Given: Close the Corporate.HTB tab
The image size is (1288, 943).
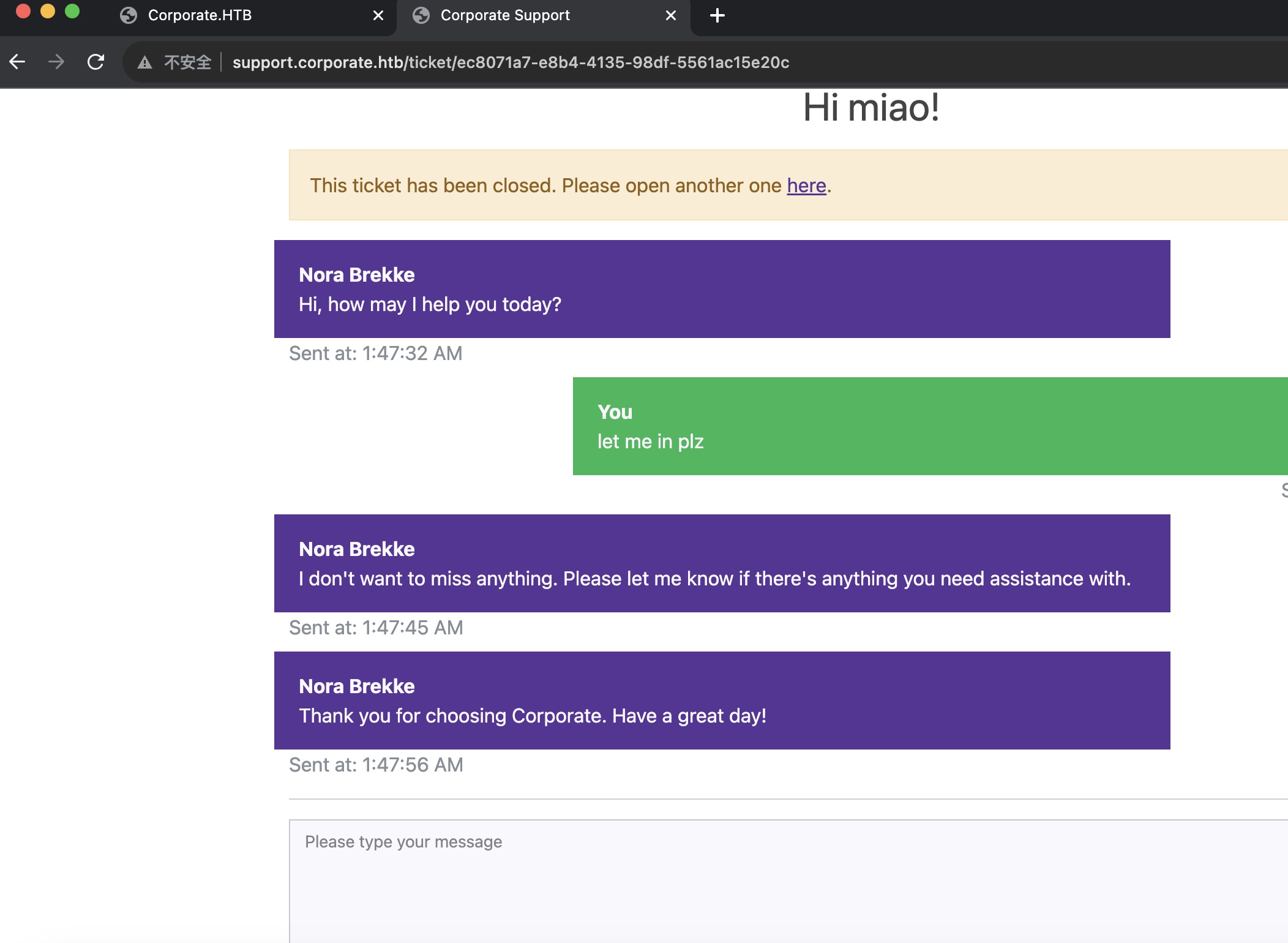Looking at the screenshot, I should click(x=378, y=15).
